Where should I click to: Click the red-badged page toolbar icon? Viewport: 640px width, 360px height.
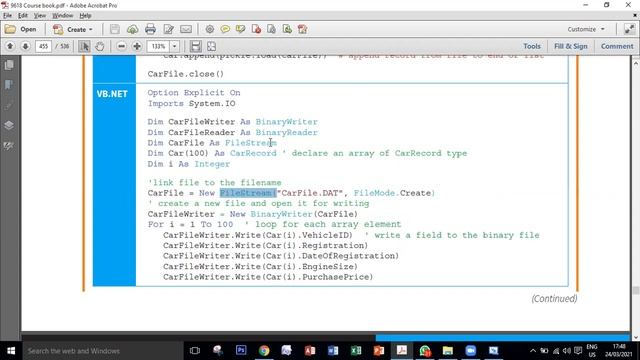pos(256,29)
